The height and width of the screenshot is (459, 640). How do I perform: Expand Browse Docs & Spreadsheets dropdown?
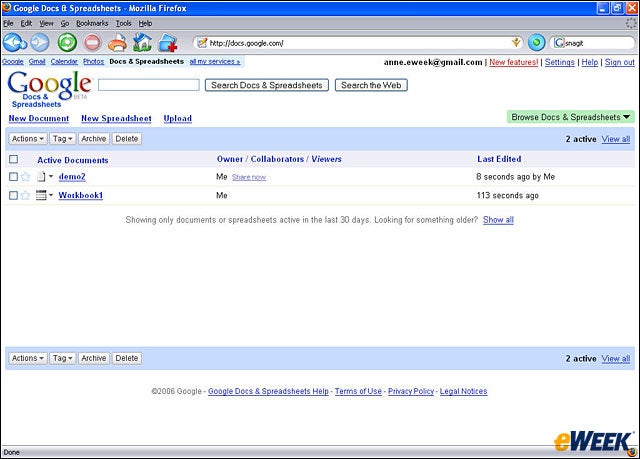coord(571,117)
